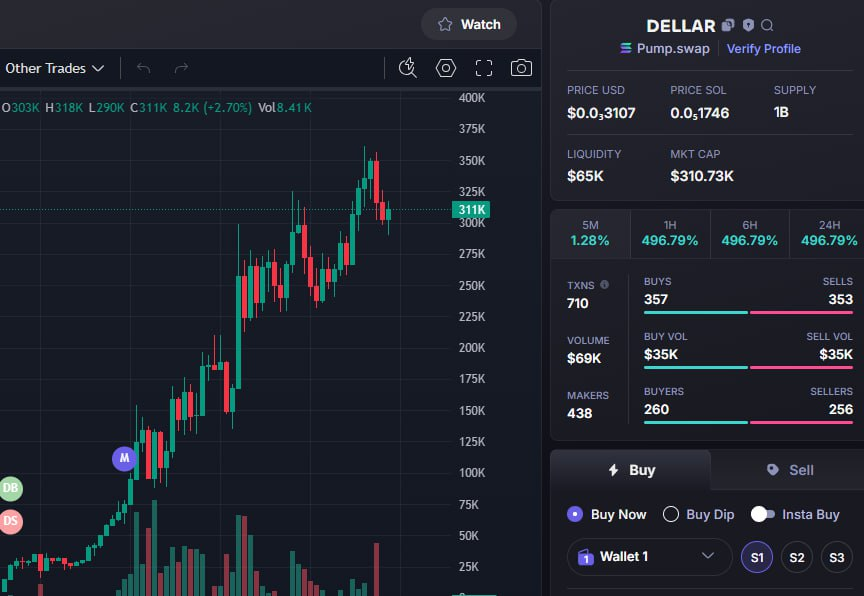The image size is (864, 596).
Task: Click the TXNS count 710
Action: point(577,303)
